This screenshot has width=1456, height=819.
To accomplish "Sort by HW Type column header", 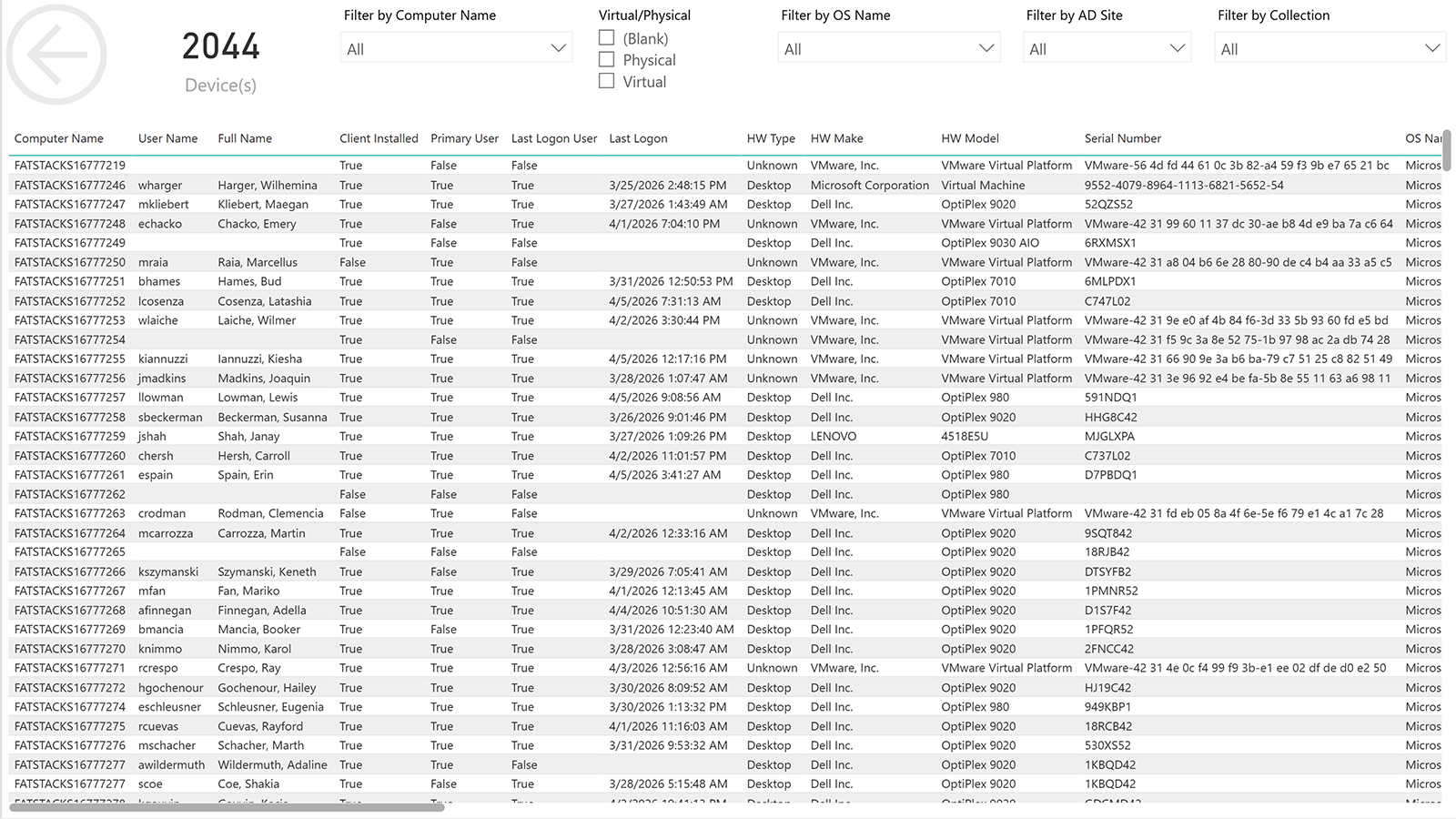I will (x=771, y=138).
